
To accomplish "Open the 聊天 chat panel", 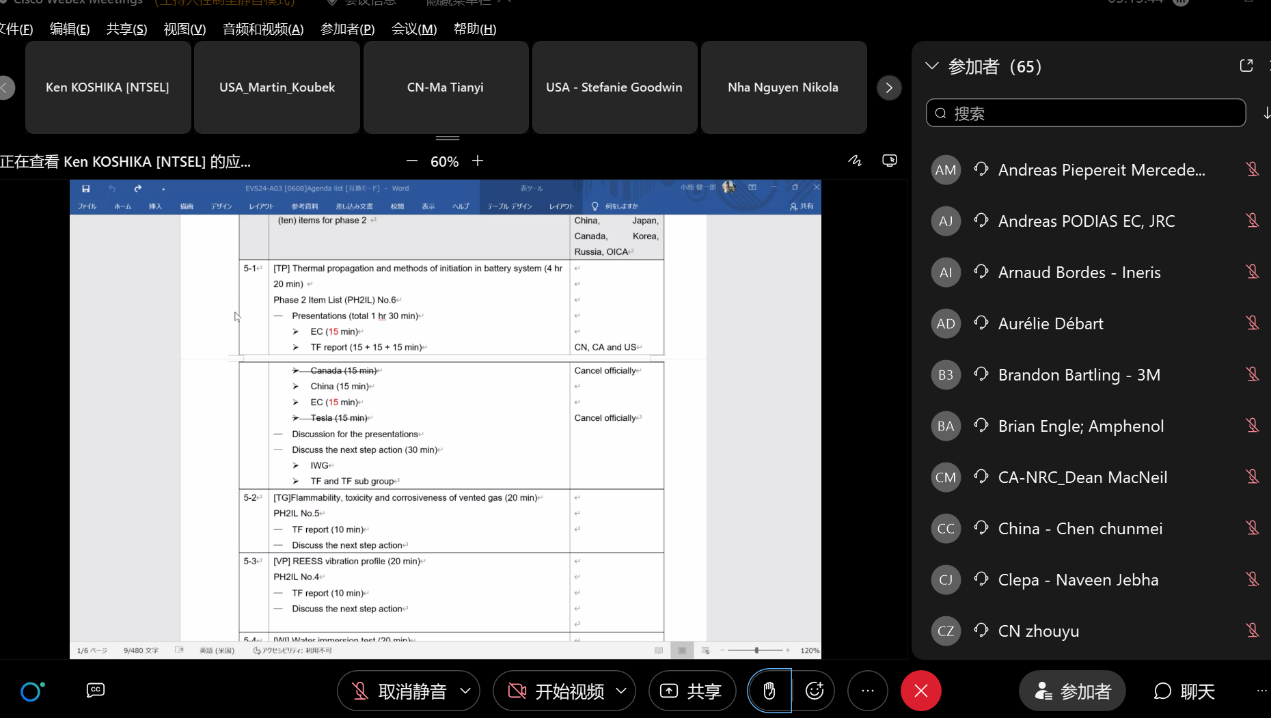I will tap(1184, 691).
